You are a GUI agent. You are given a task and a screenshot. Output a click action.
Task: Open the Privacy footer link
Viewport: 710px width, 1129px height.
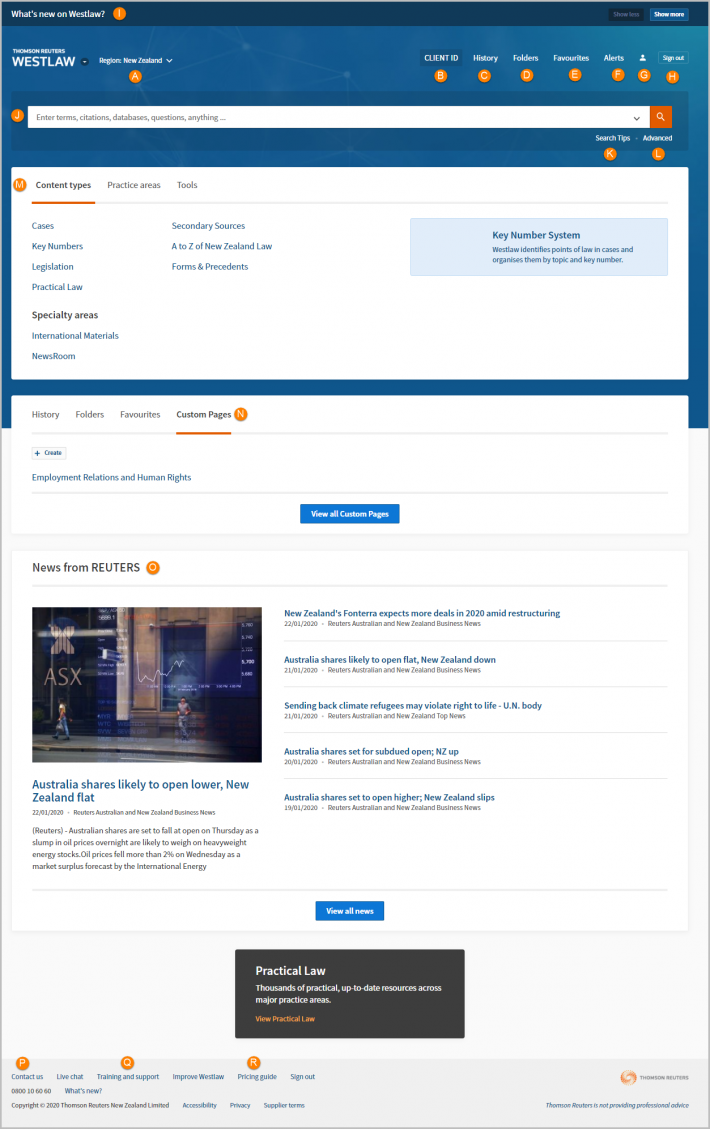[240, 1105]
